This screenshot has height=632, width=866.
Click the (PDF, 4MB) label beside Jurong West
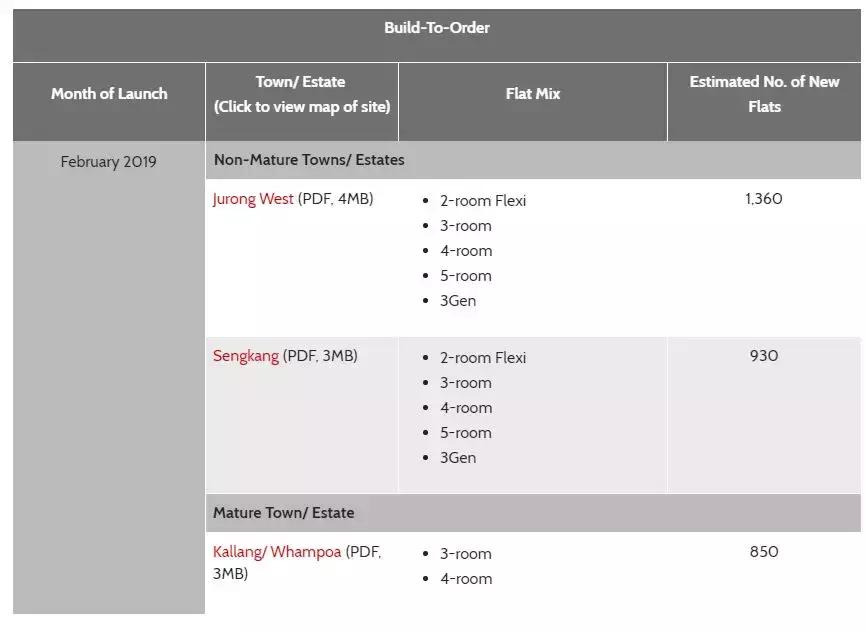pyautogui.click(x=336, y=199)
